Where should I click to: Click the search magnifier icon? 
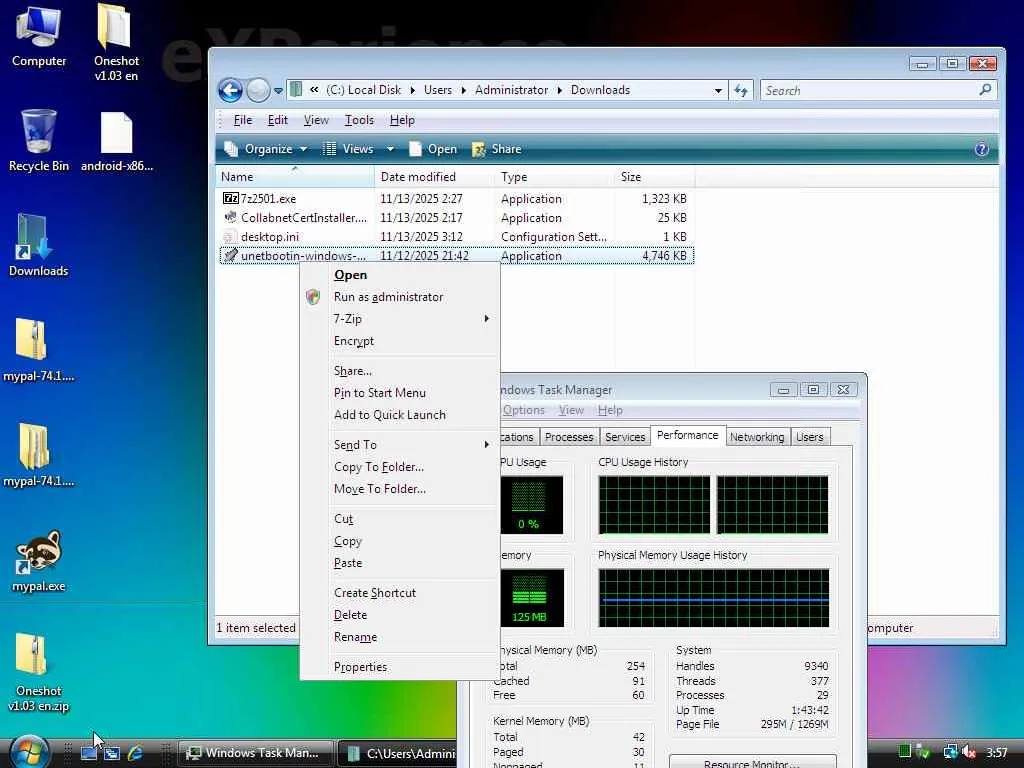pos(985,89)
